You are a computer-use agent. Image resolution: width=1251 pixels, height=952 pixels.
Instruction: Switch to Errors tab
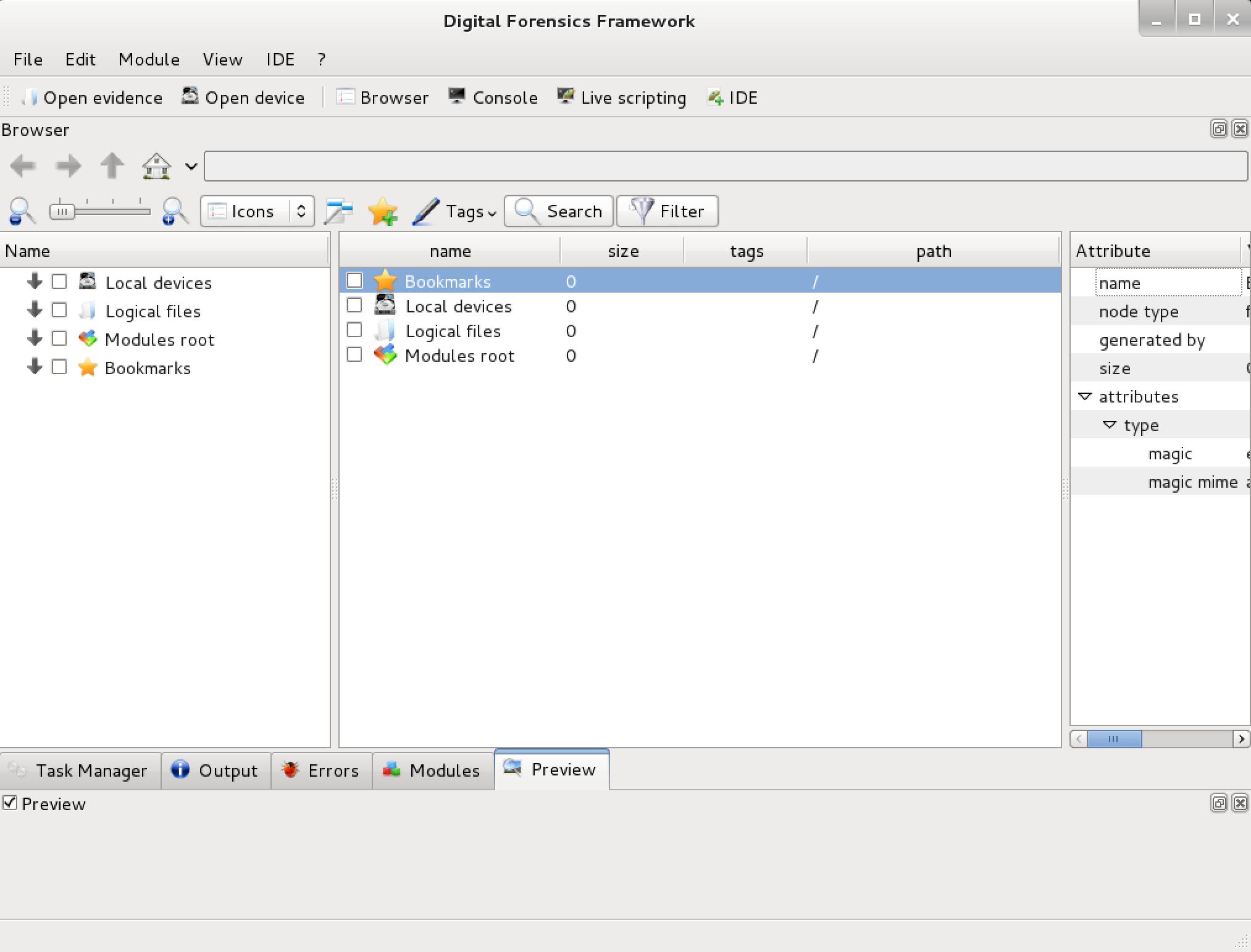(322, 770)
